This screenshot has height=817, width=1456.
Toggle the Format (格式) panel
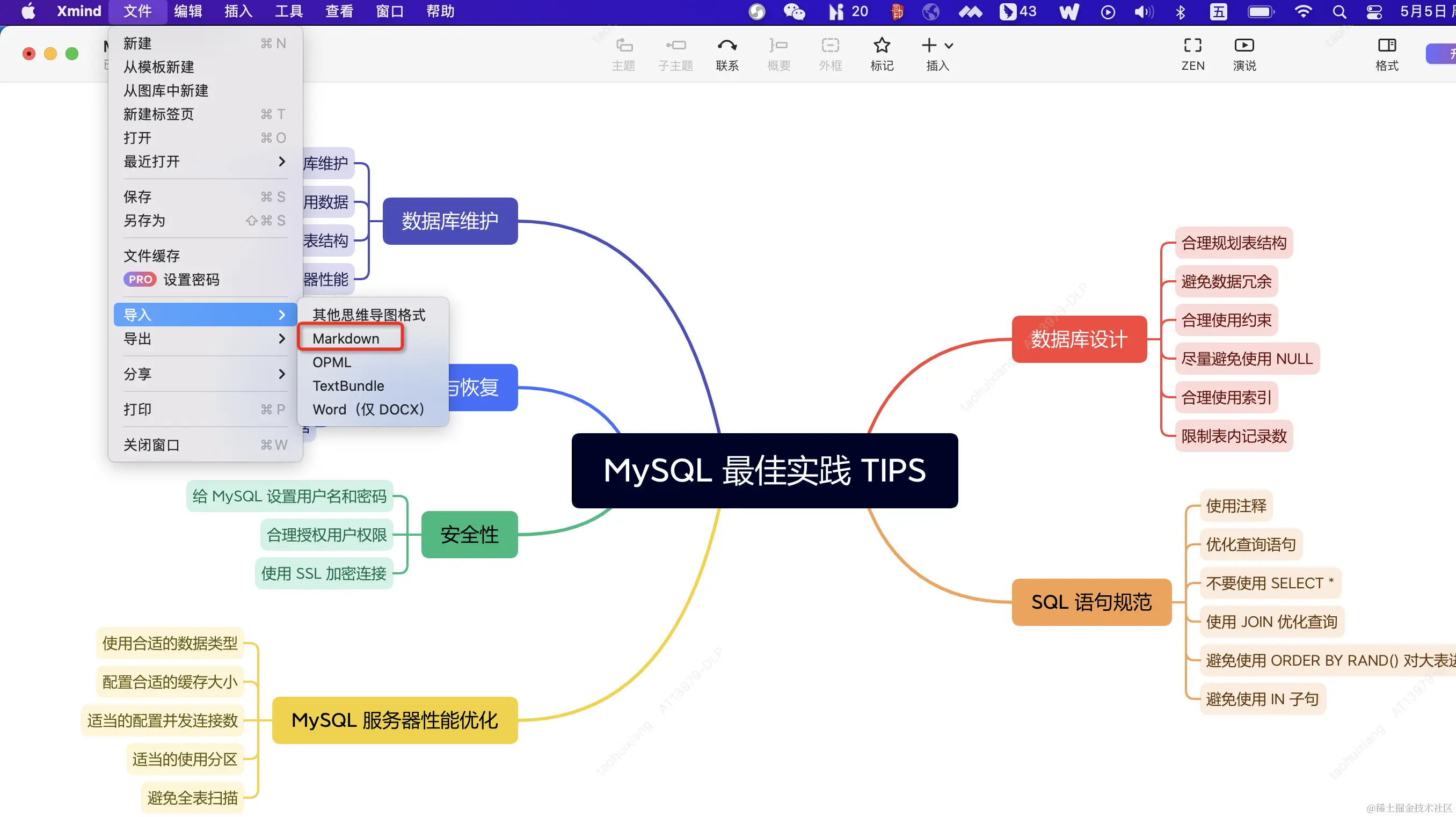click(1387, 54)
